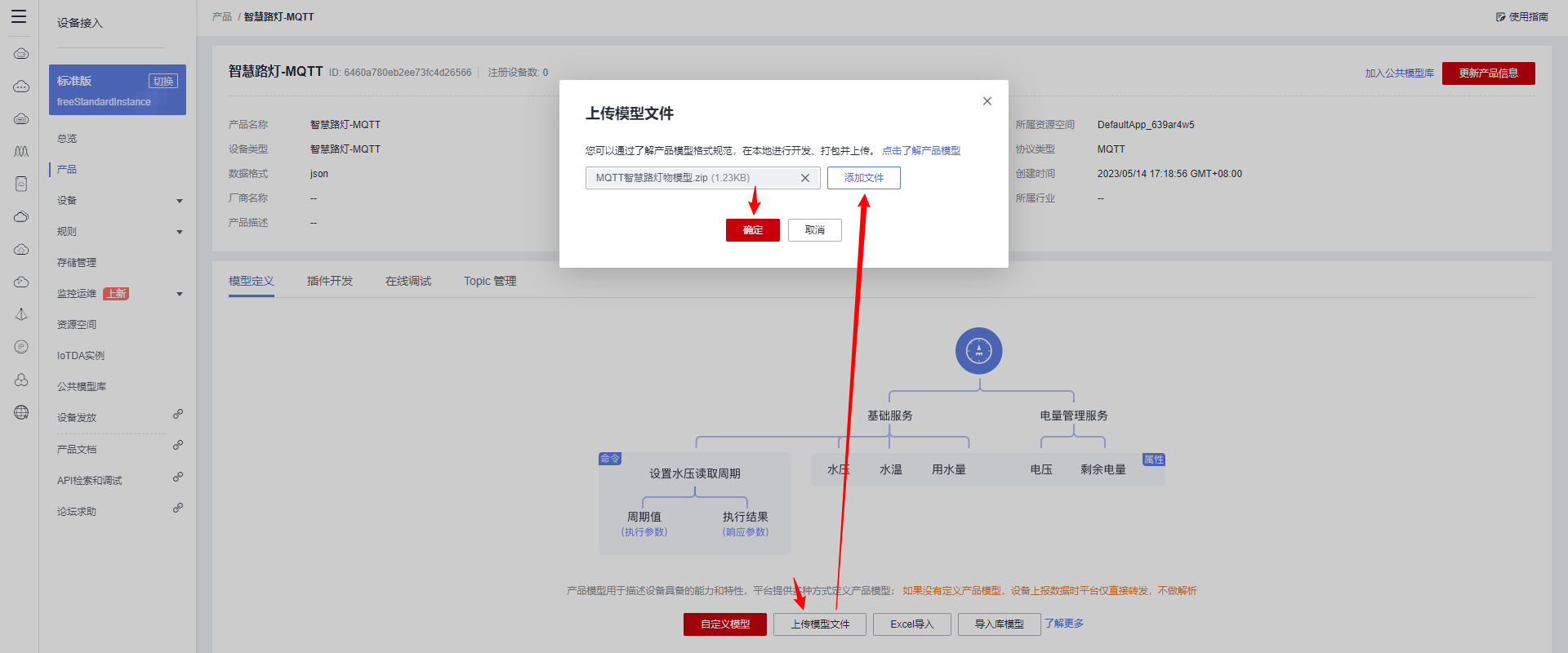Screen dimensions: 1568x653
Task: Click the circled IP icon in left rail
Action: pyautogui.click(x=21, y=347)
